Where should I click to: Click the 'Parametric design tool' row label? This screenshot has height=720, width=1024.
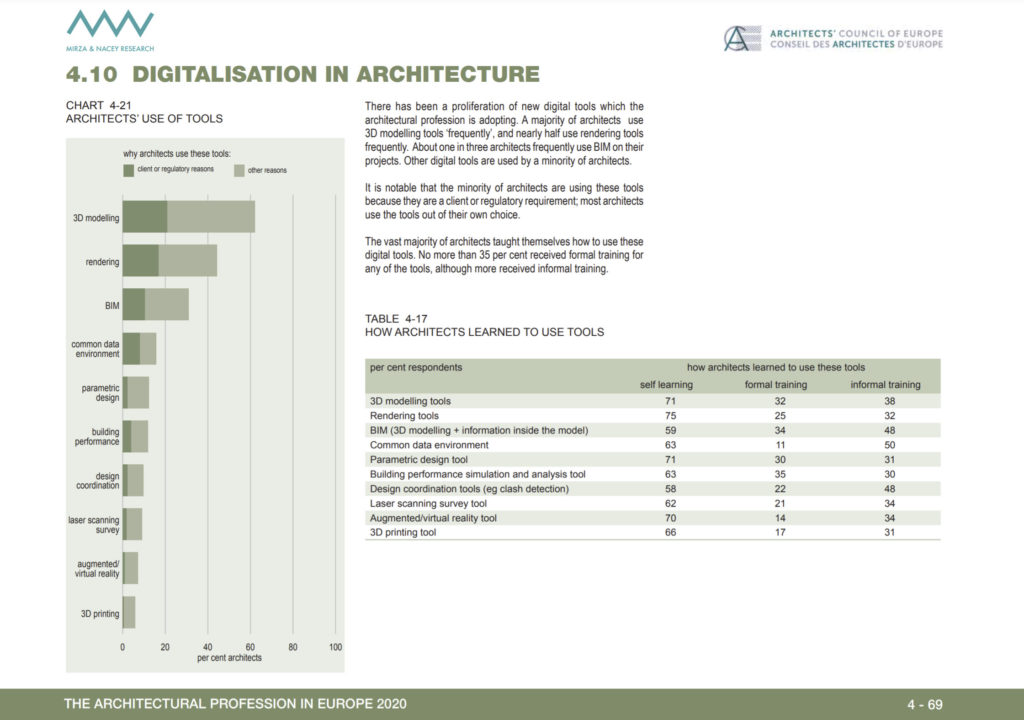419,459
